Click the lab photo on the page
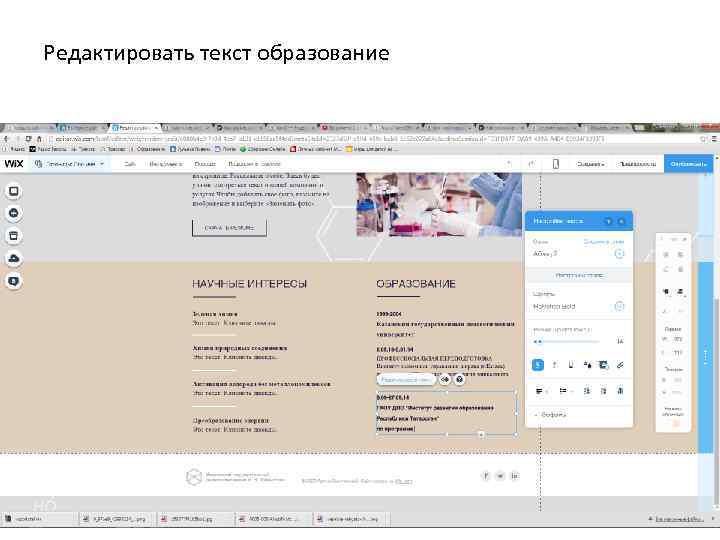Image resolution: width=720 pixels, height=540 pixels. tap(439, 204)
